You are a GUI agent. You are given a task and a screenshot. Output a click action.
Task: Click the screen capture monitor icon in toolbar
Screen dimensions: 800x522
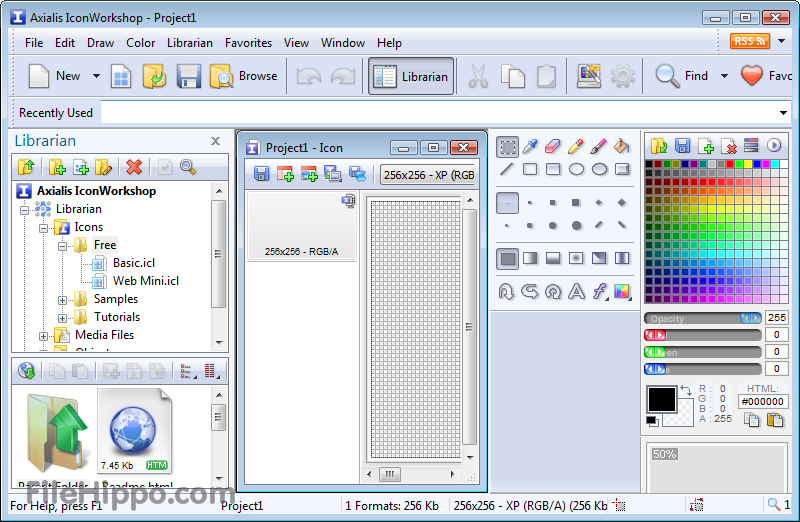point(589,77)
